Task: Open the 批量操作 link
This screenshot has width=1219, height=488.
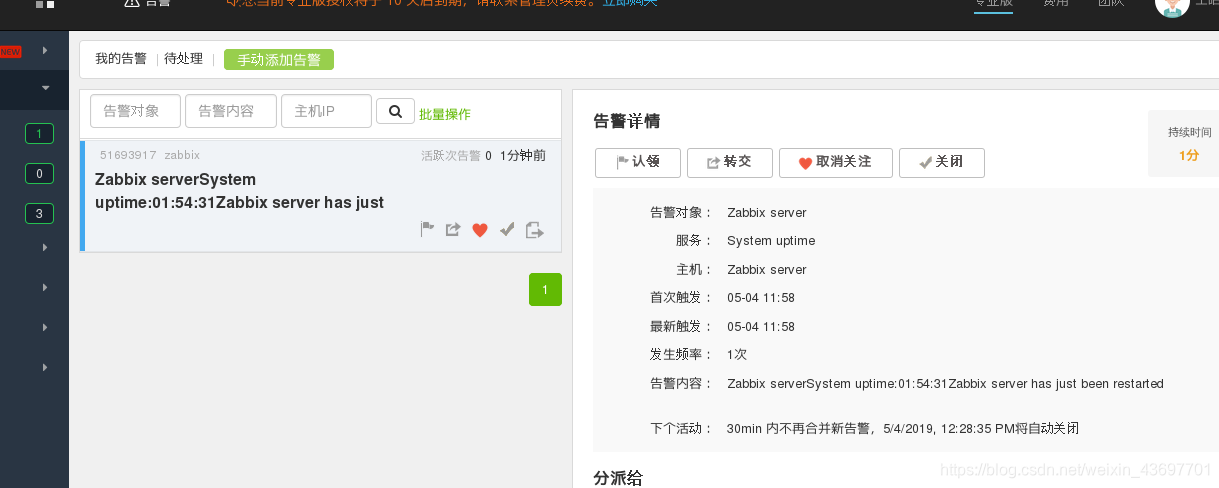Action: click(x=445, y=114)
